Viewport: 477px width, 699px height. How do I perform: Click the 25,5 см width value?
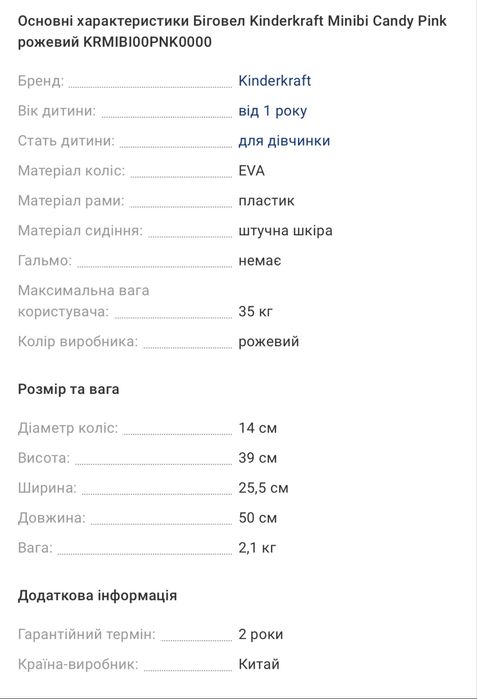(263, 488)
